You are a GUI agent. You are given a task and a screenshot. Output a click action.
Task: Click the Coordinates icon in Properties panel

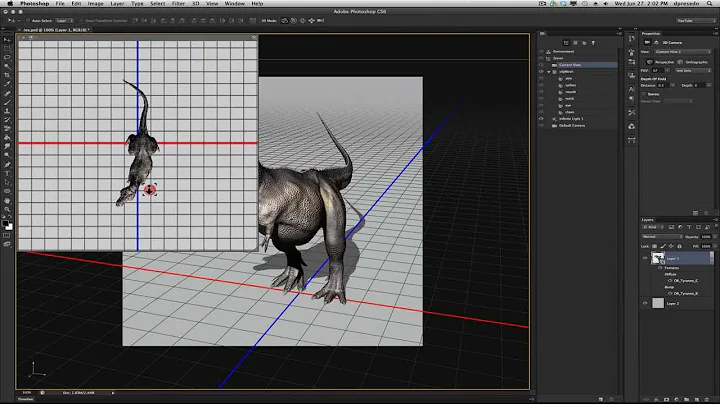[x=656, y=43]
